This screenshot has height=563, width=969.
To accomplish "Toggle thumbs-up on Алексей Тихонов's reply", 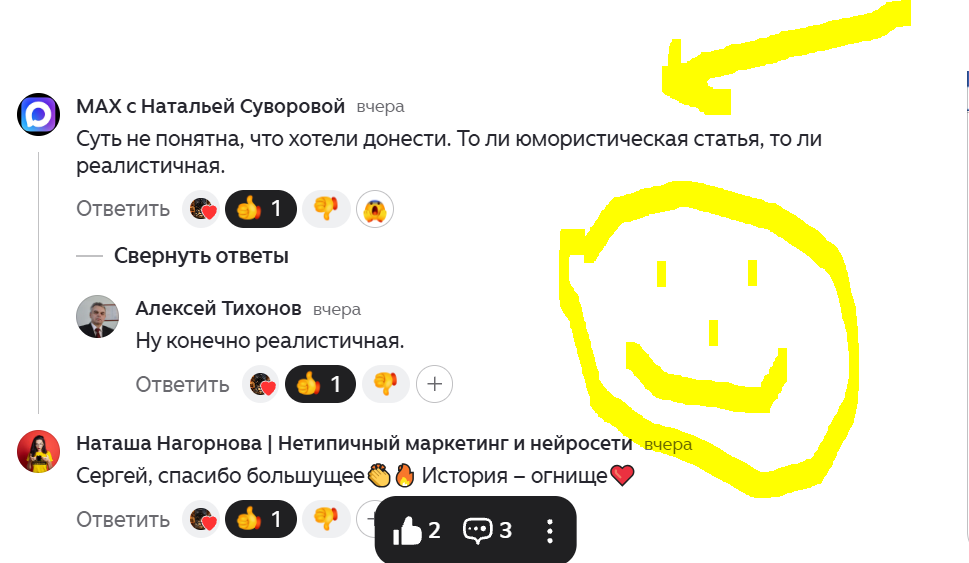I will [x=320, y=384].
